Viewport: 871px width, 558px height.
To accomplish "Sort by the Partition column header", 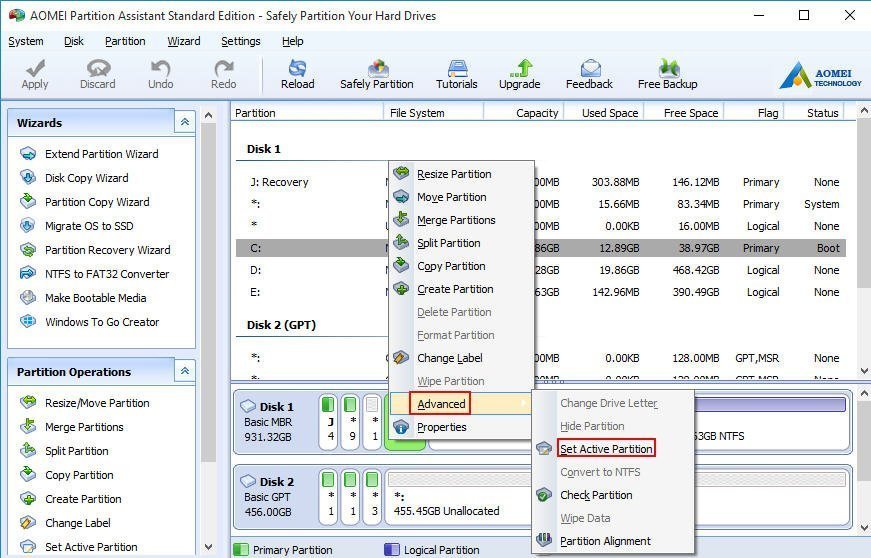I will point(307,113).
